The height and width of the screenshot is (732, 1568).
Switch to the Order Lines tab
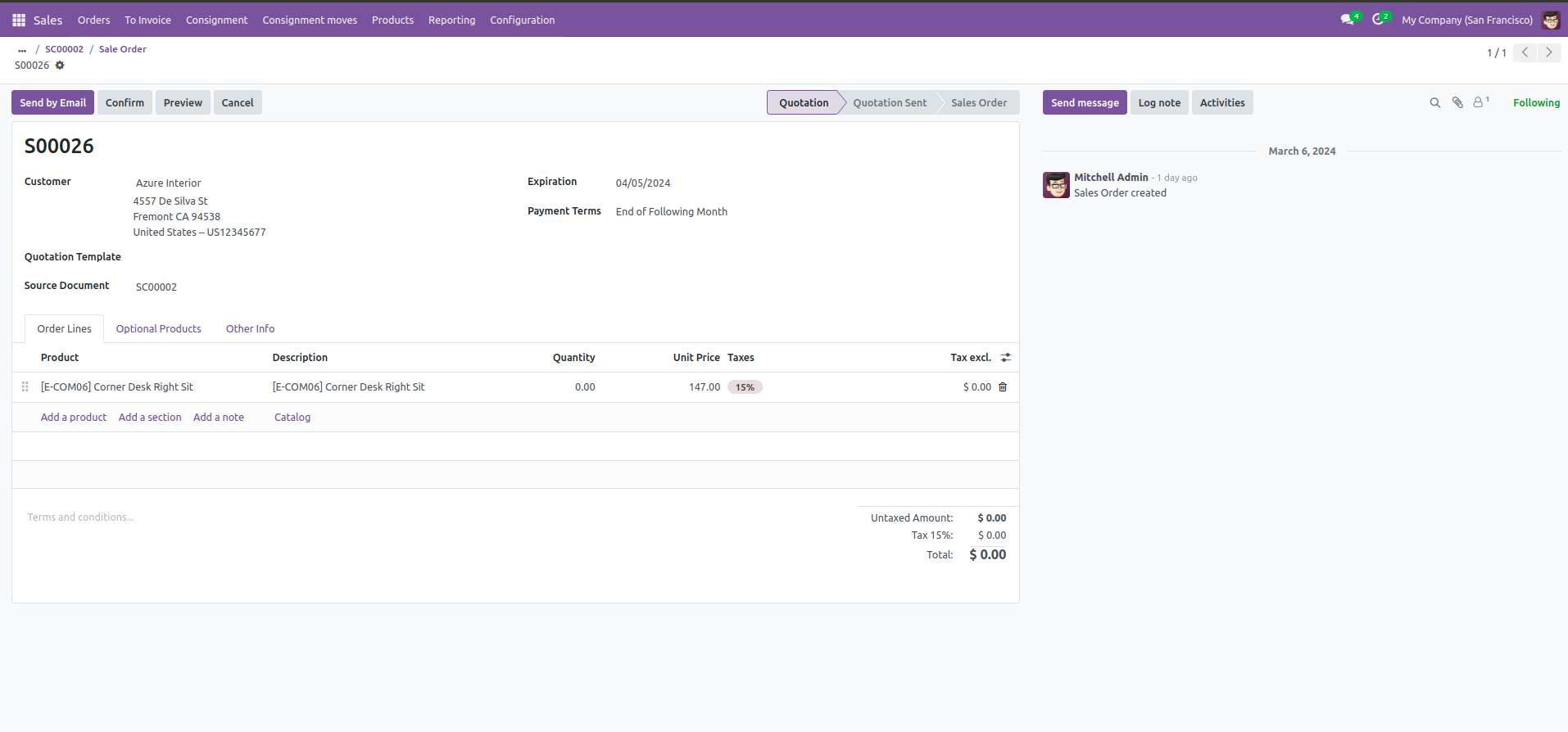64,329
